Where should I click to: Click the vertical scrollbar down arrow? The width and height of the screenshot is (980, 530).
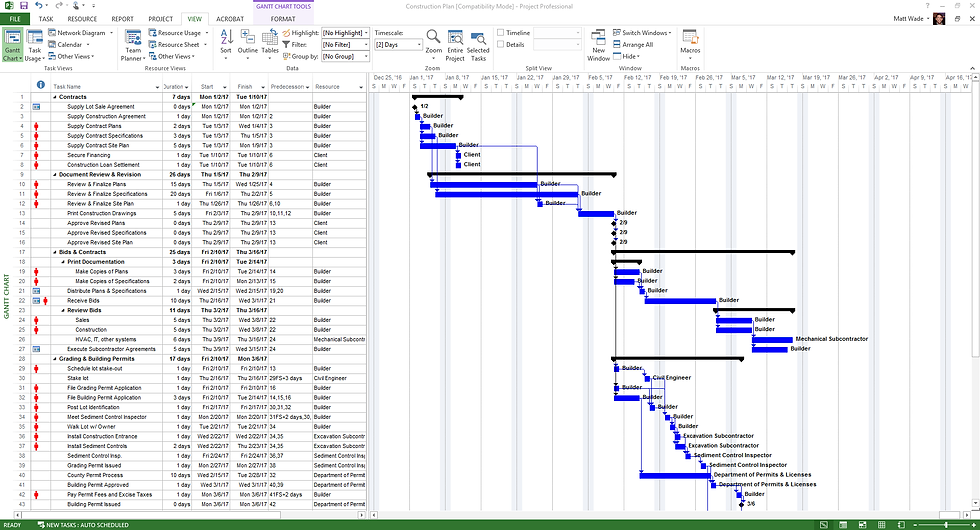click(x=975, y=503)
